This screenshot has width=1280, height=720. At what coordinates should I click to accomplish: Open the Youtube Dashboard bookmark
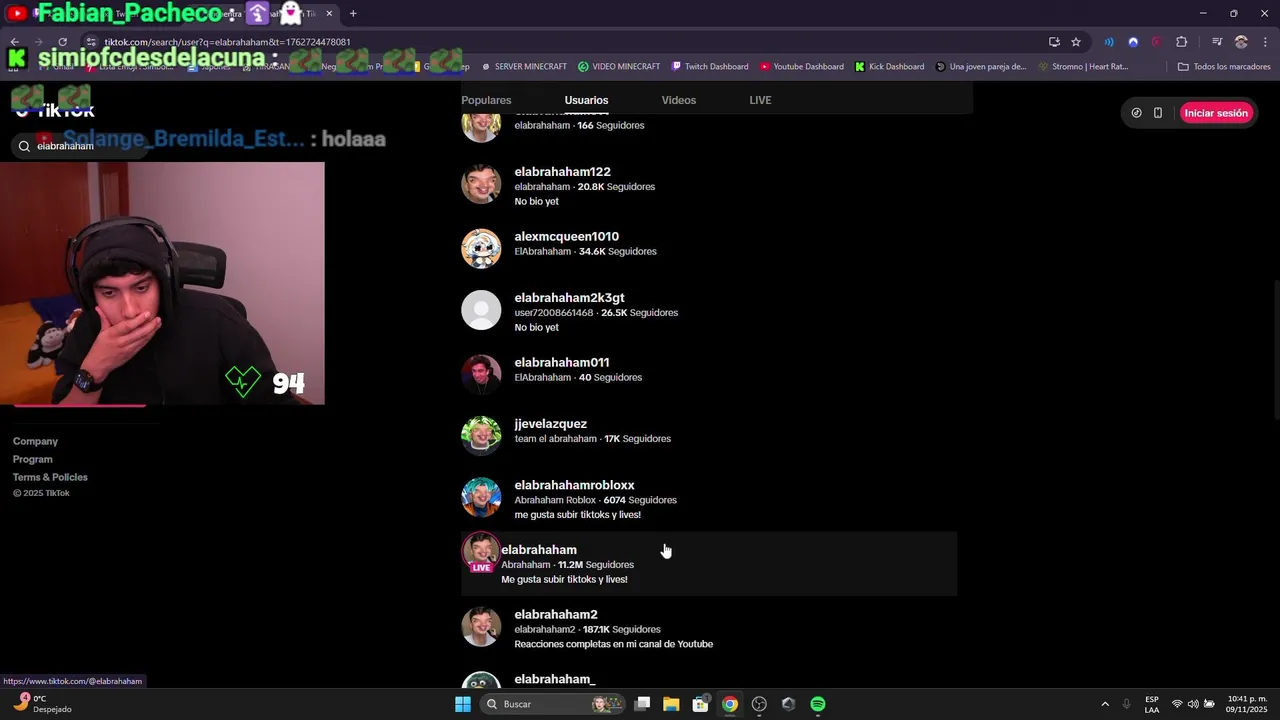(801, 67)
